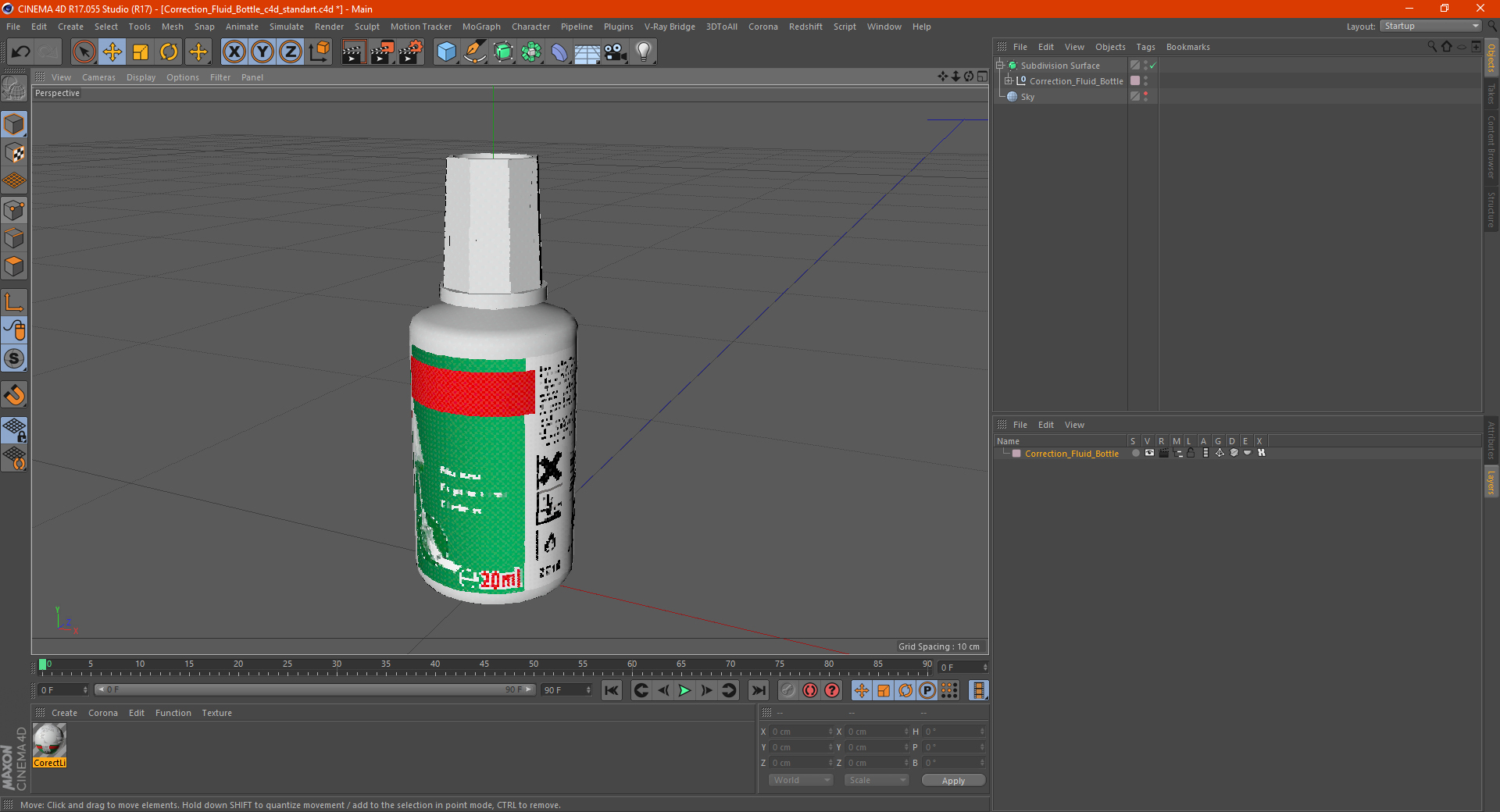Screen dimensions: 1500x812
Task: Click the Undo arrow icon
Action: tap(21, 52)
